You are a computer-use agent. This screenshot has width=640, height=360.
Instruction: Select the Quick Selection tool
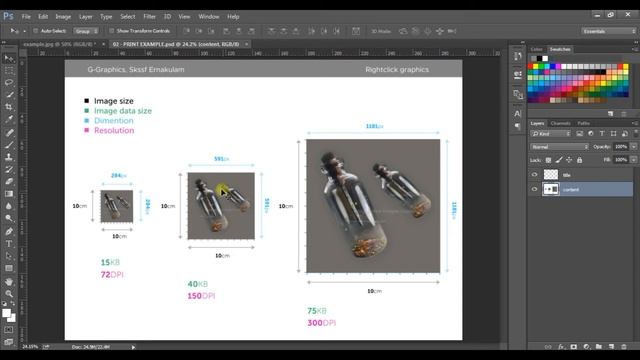9,95
